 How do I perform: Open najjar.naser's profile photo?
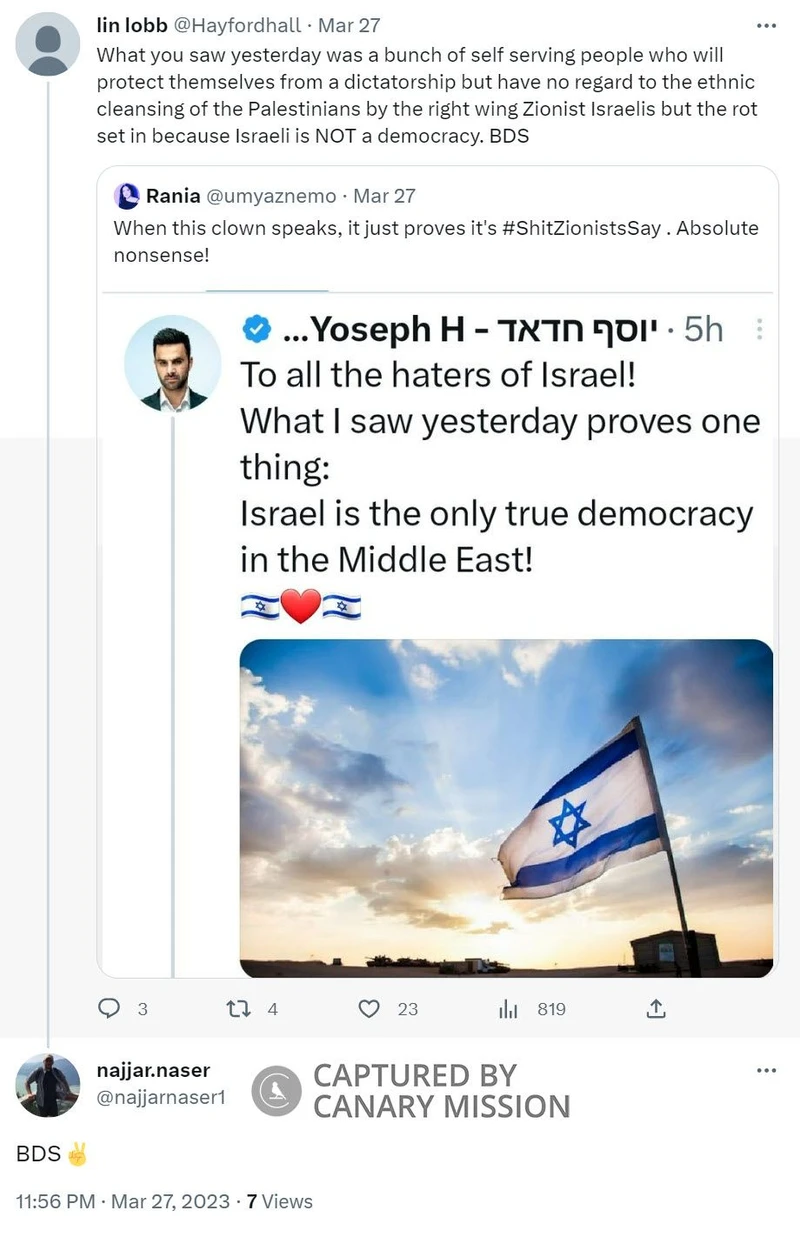tap(47, 1087)
